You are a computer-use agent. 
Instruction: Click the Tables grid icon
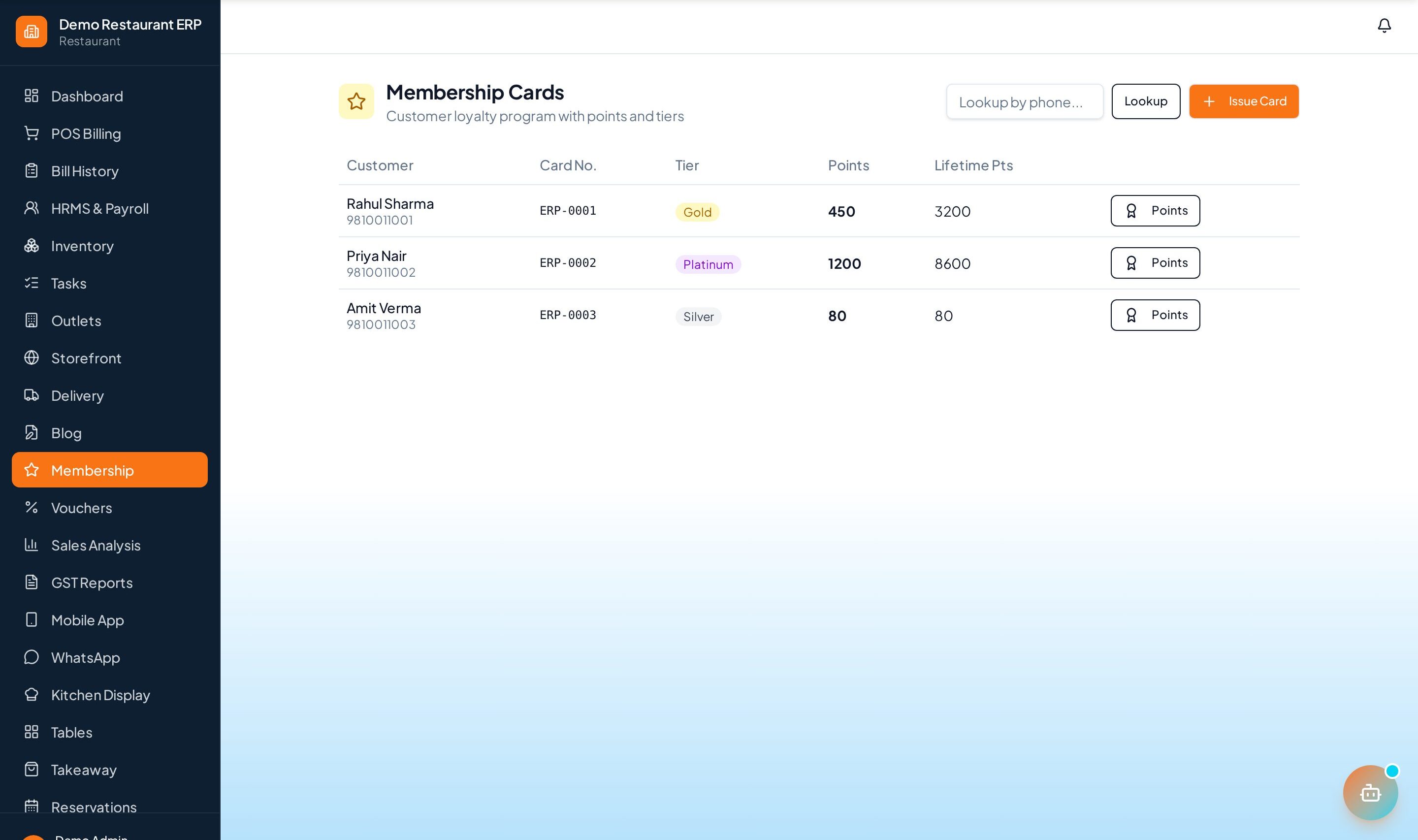32,732
